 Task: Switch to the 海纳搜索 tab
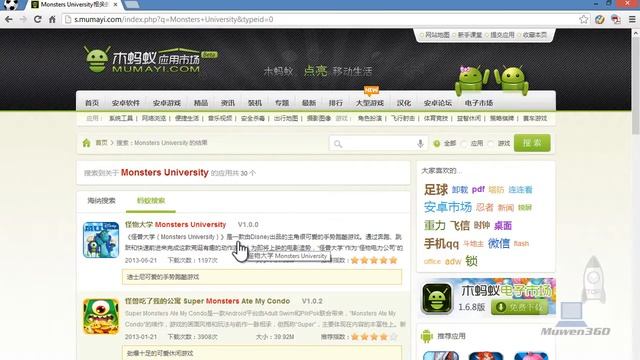[102, 200]
